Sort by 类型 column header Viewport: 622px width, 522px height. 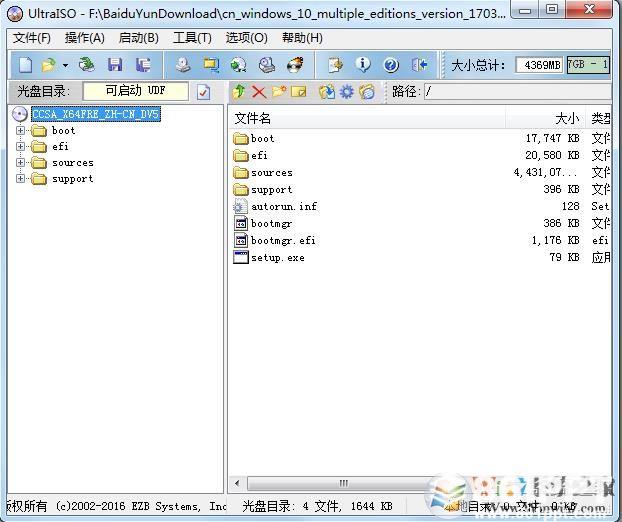coord(599,118)
